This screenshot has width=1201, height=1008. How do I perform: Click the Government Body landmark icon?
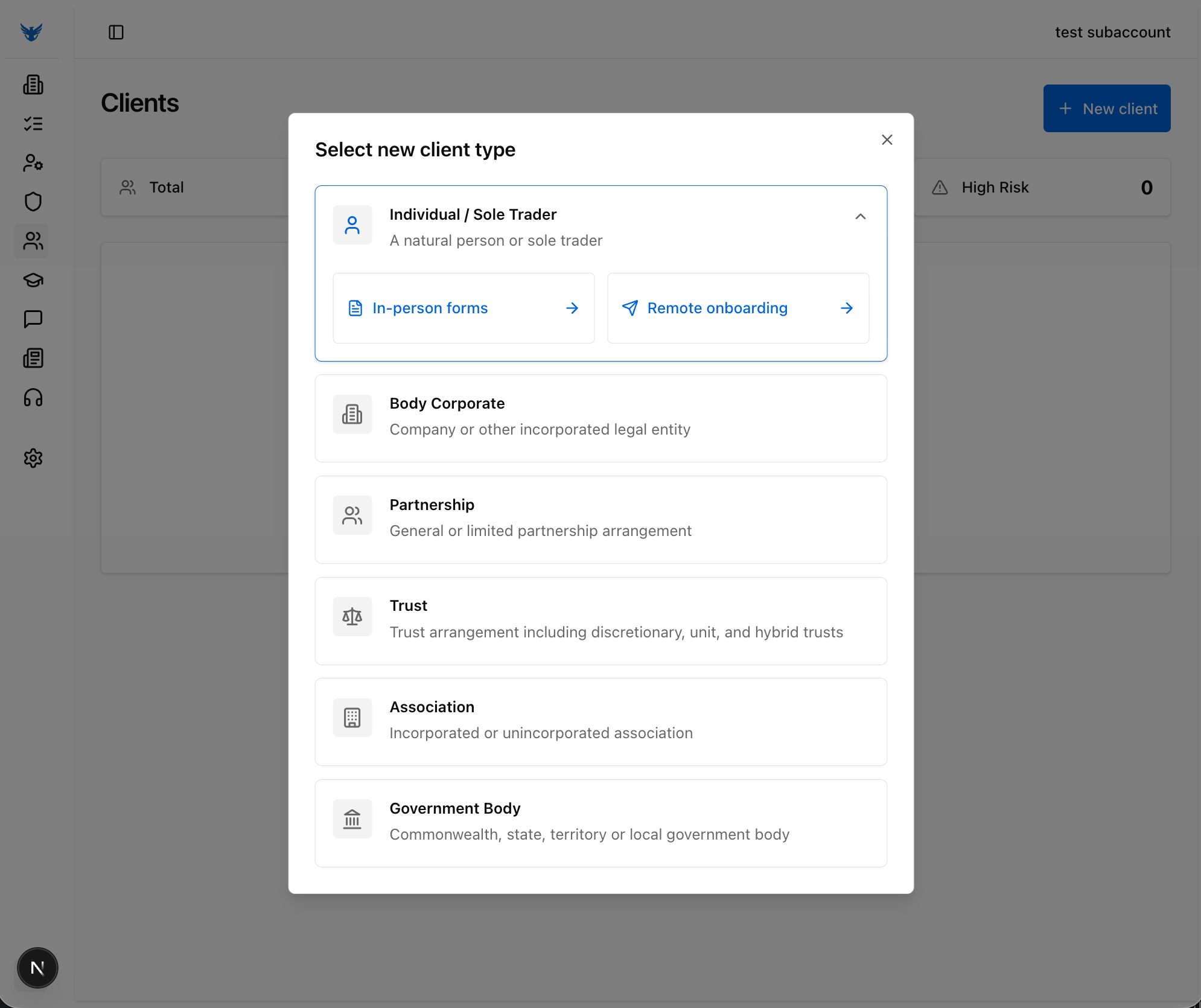coord(352,819)
